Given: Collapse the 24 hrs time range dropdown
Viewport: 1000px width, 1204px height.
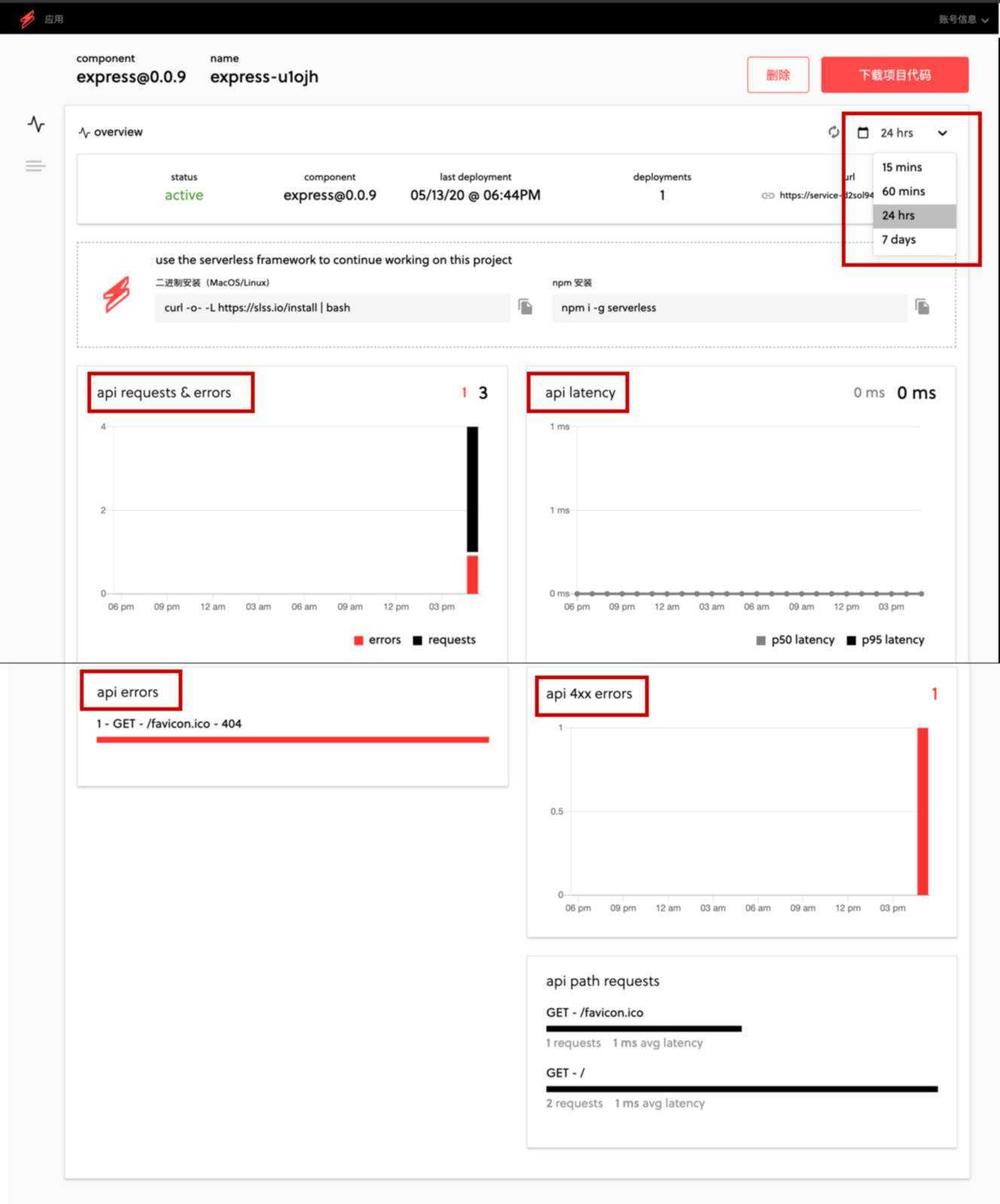Looking at the screenshot, I should 943,133.
